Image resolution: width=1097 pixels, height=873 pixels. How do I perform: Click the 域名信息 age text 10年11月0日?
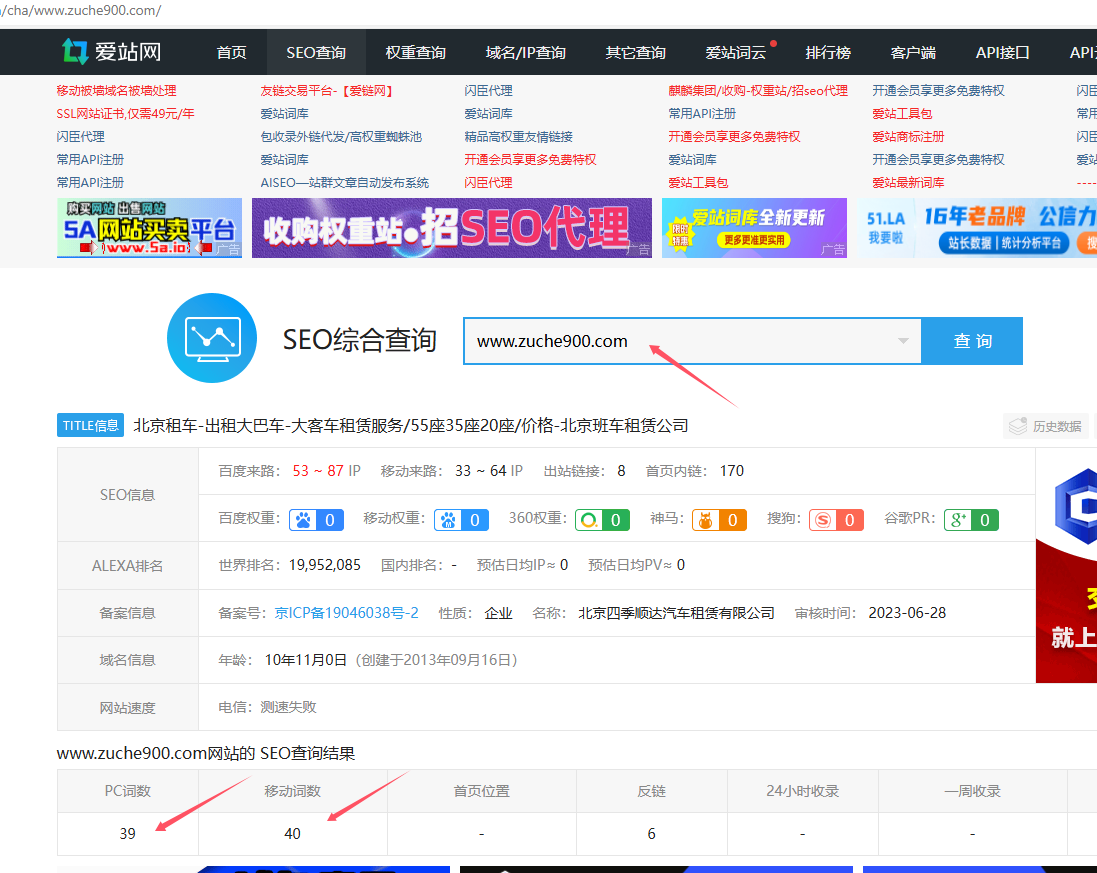pyautogui.click(x=306, y=660)
